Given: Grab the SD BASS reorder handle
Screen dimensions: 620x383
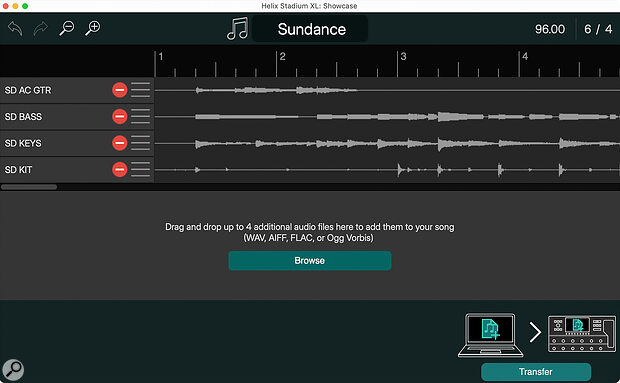Looking at the screenshot, I should click(x=140, y=117).
